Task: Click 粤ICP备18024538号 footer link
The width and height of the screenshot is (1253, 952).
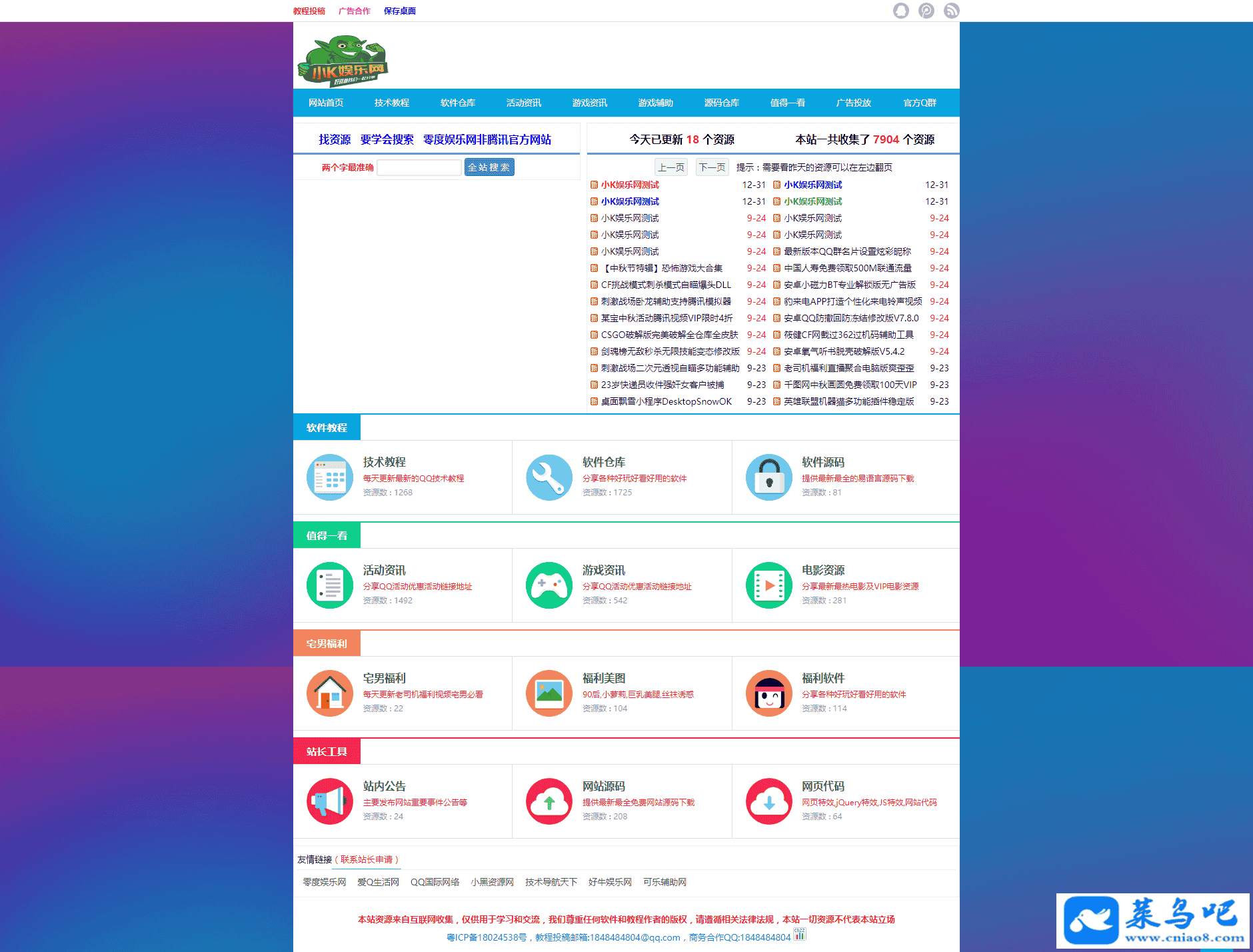Action: [487, 937]
